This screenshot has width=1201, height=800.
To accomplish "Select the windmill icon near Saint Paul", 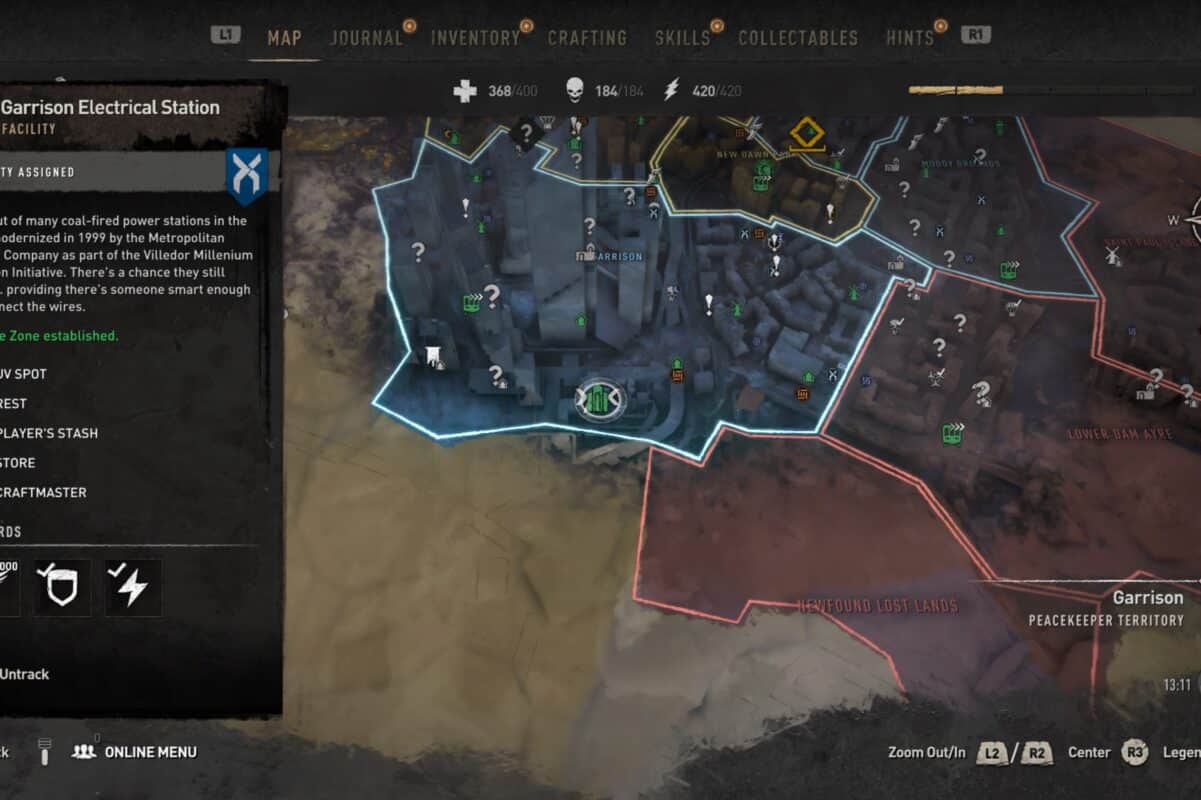I will [1112, 255].
